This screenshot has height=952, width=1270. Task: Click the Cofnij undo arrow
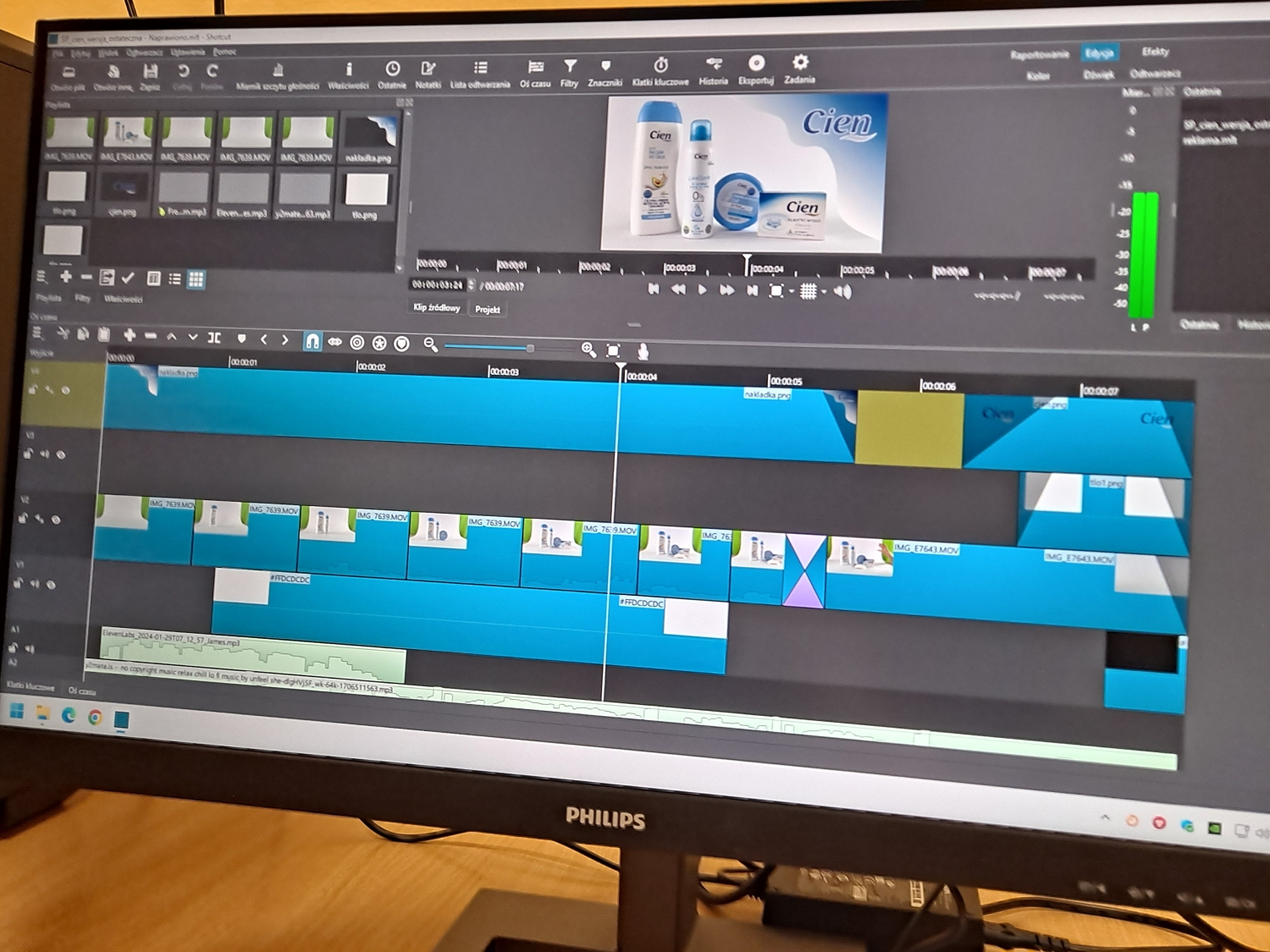click(183, 77)
